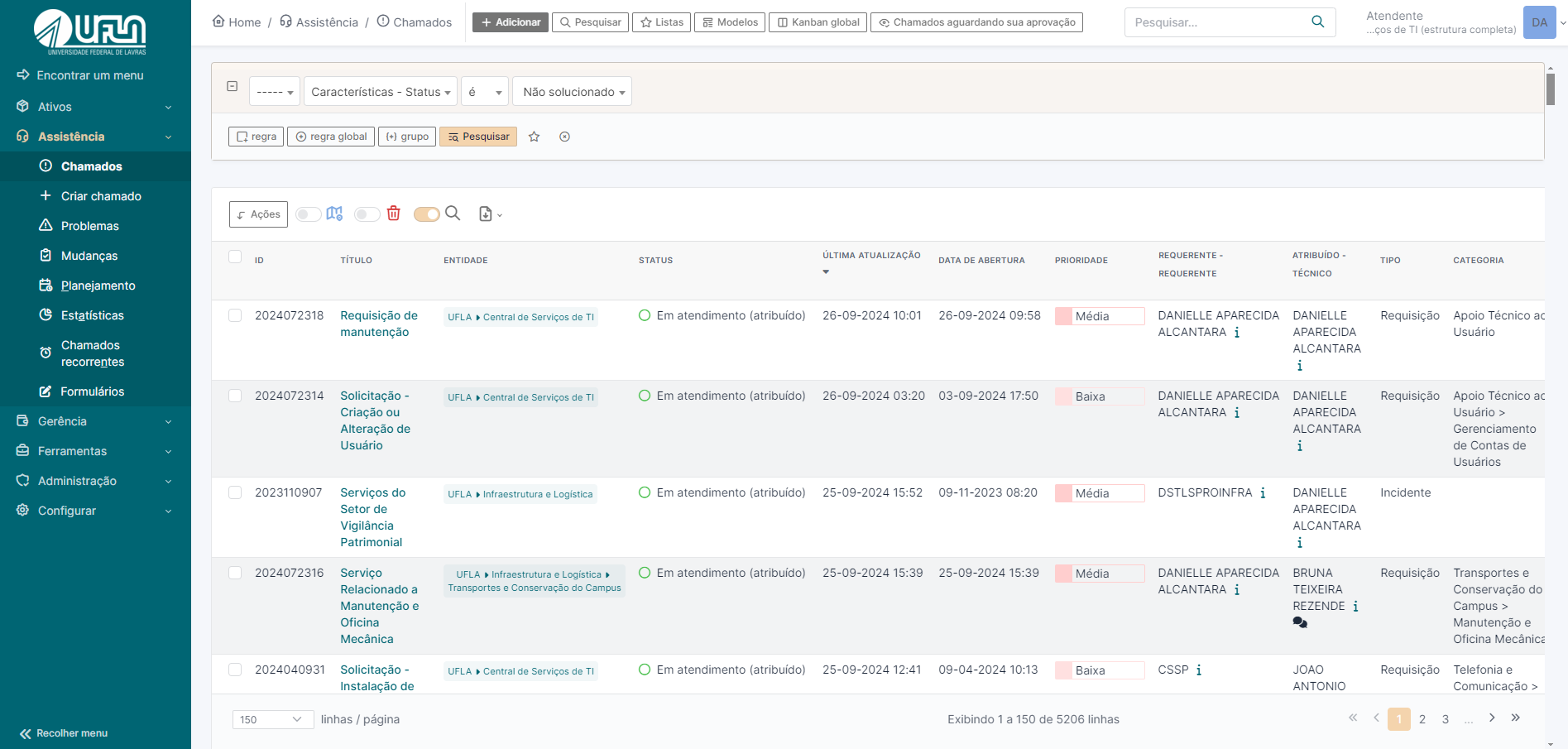Click info icon next to BRUNA TEIXEIRA REZENDE
The height and width of the screenshot is (749, 1568).
[1355, 607]
